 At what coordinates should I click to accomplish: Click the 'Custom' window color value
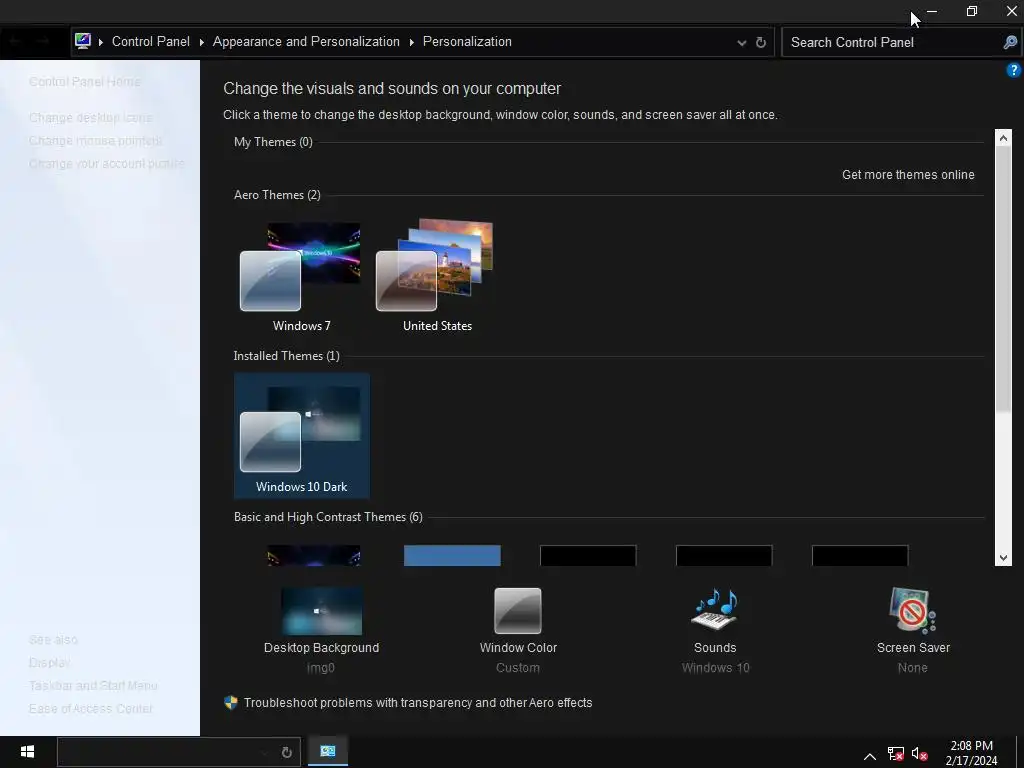click(x=517, y=668)
